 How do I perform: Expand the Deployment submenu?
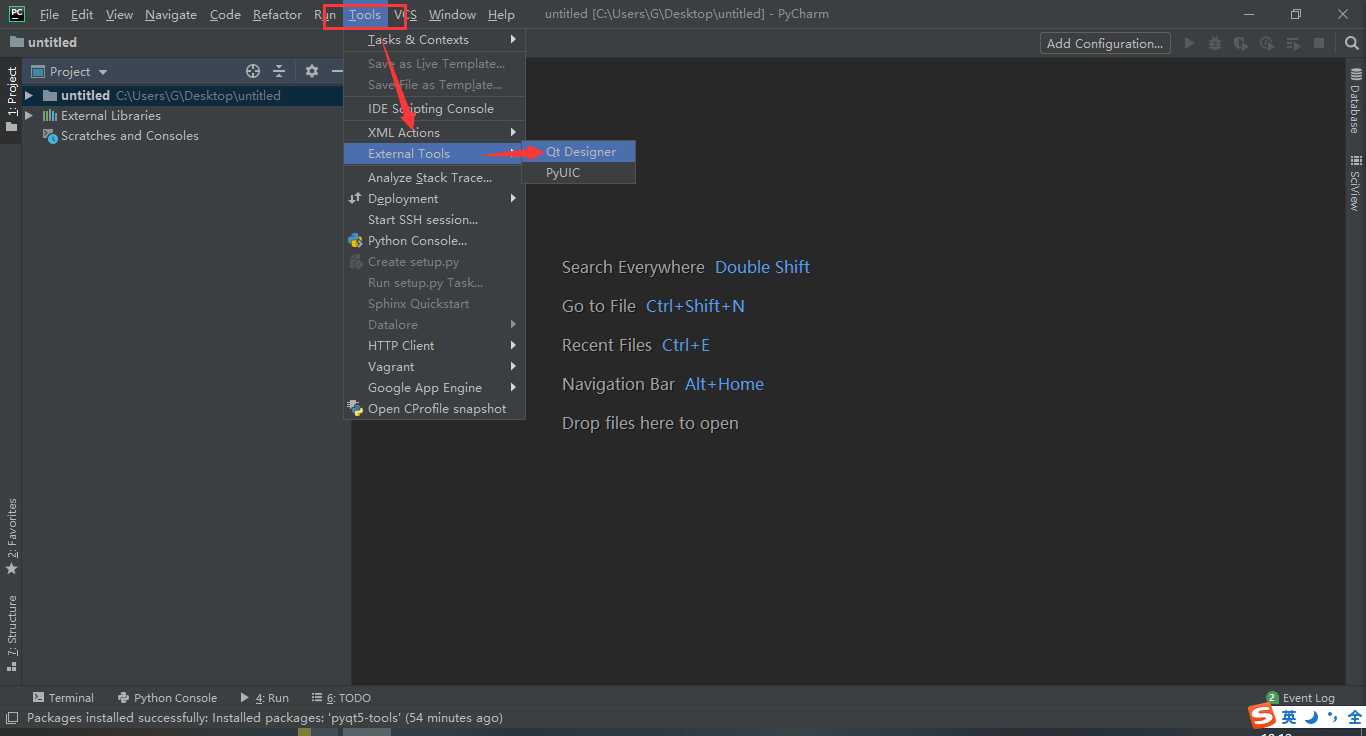[434, 199]
